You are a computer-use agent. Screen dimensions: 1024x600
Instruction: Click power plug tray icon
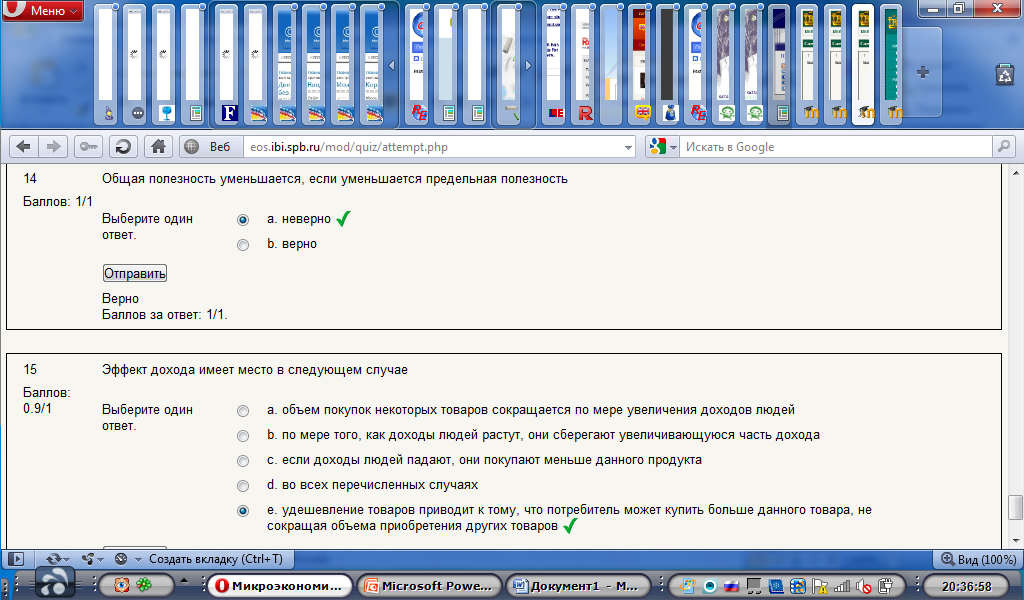(x=886, y=586)
